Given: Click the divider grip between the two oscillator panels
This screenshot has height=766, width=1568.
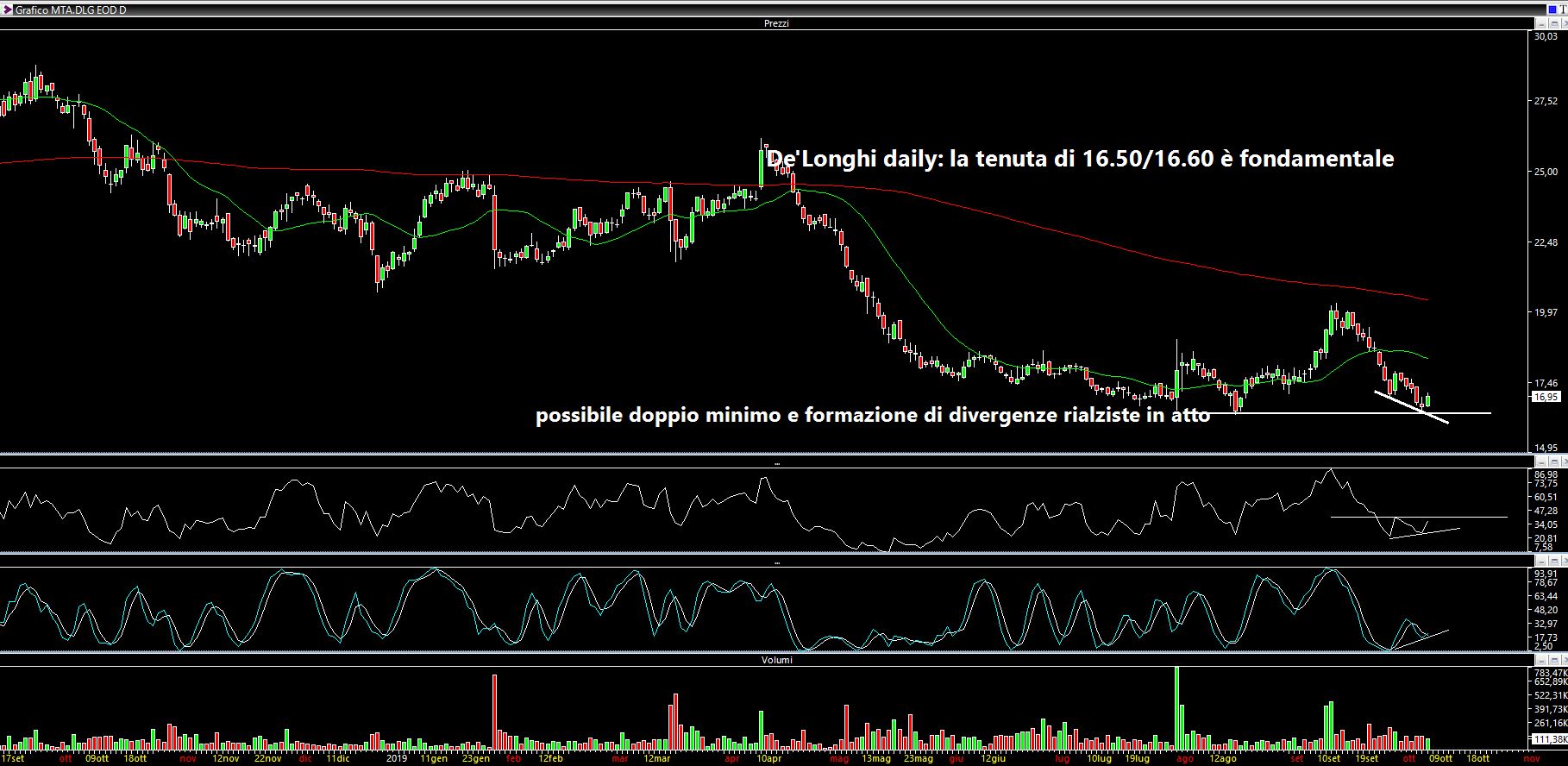Looking at the screenshot, I should click(x=776, y=562).
